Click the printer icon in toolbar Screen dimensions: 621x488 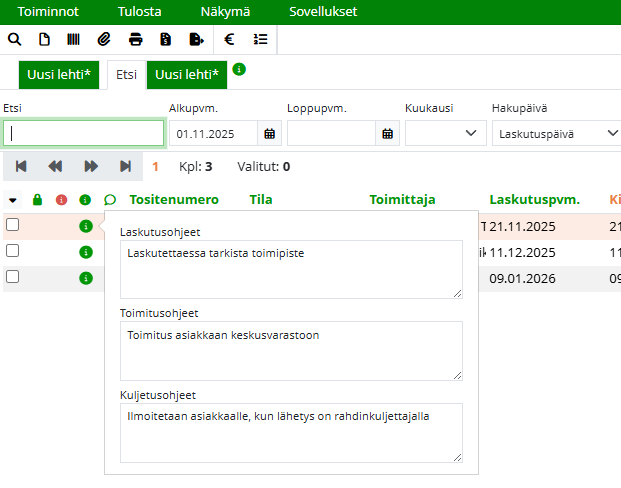135,40
